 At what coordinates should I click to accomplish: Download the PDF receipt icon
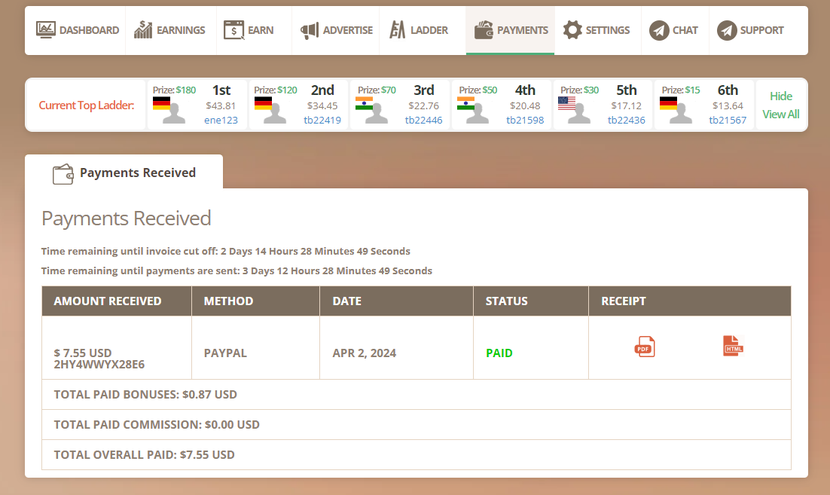pos(644,347)
